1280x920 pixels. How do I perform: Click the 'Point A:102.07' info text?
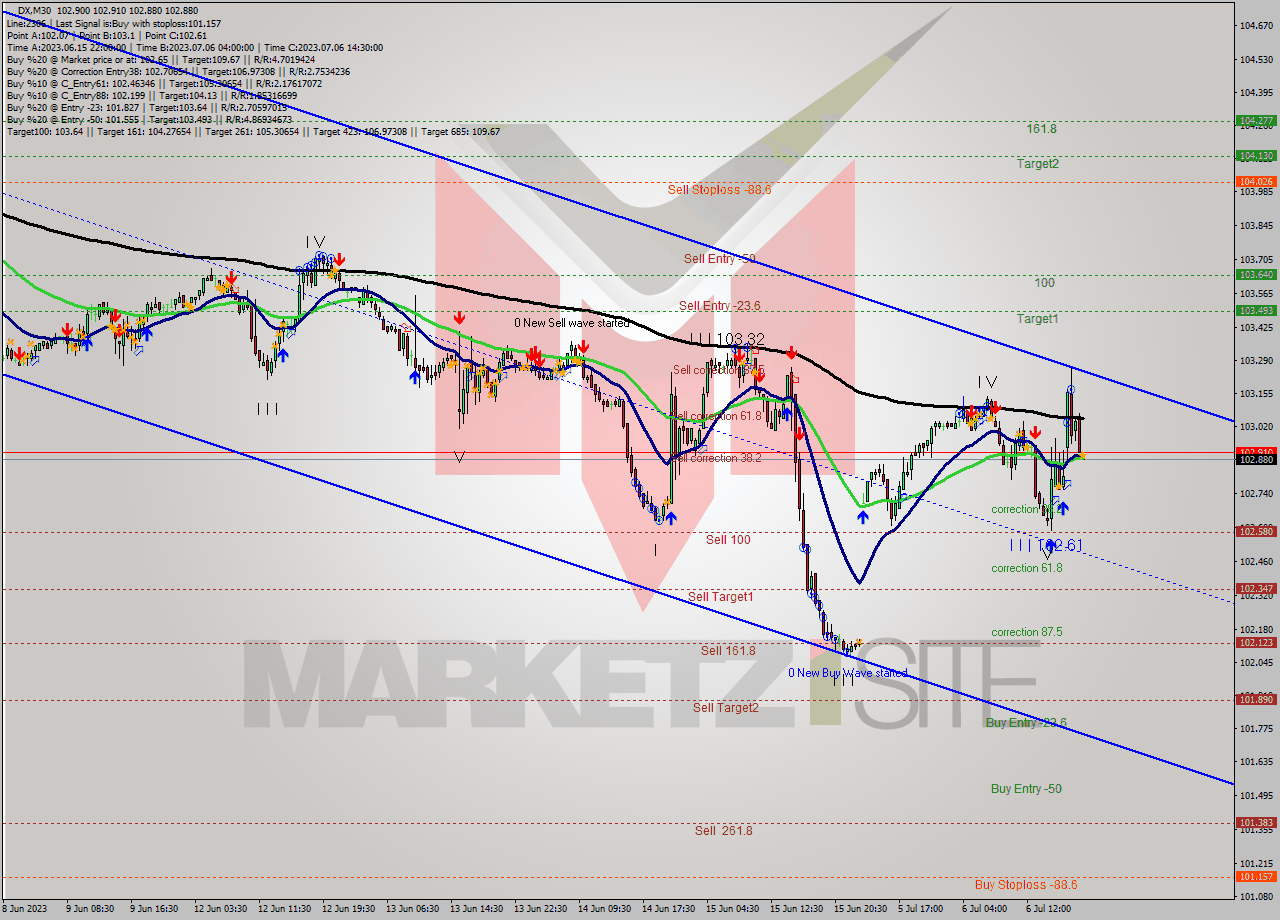39,35
